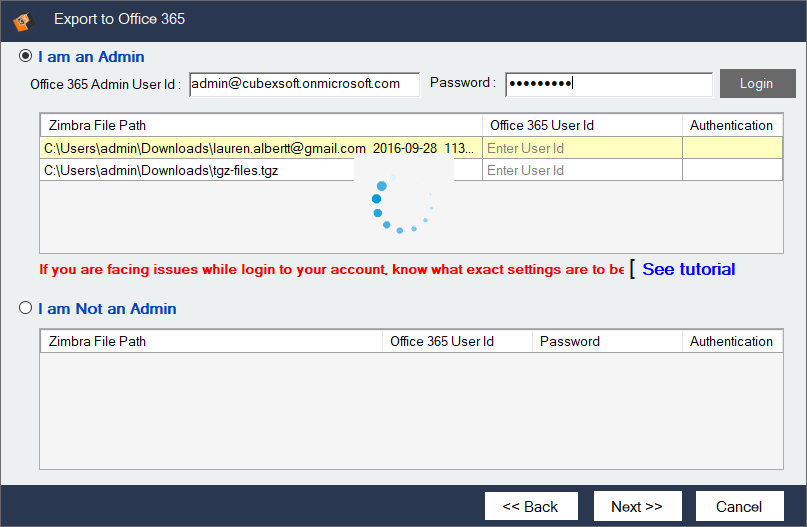
Task: Click the Authentication header in admin table
Action: click(731, 125)
